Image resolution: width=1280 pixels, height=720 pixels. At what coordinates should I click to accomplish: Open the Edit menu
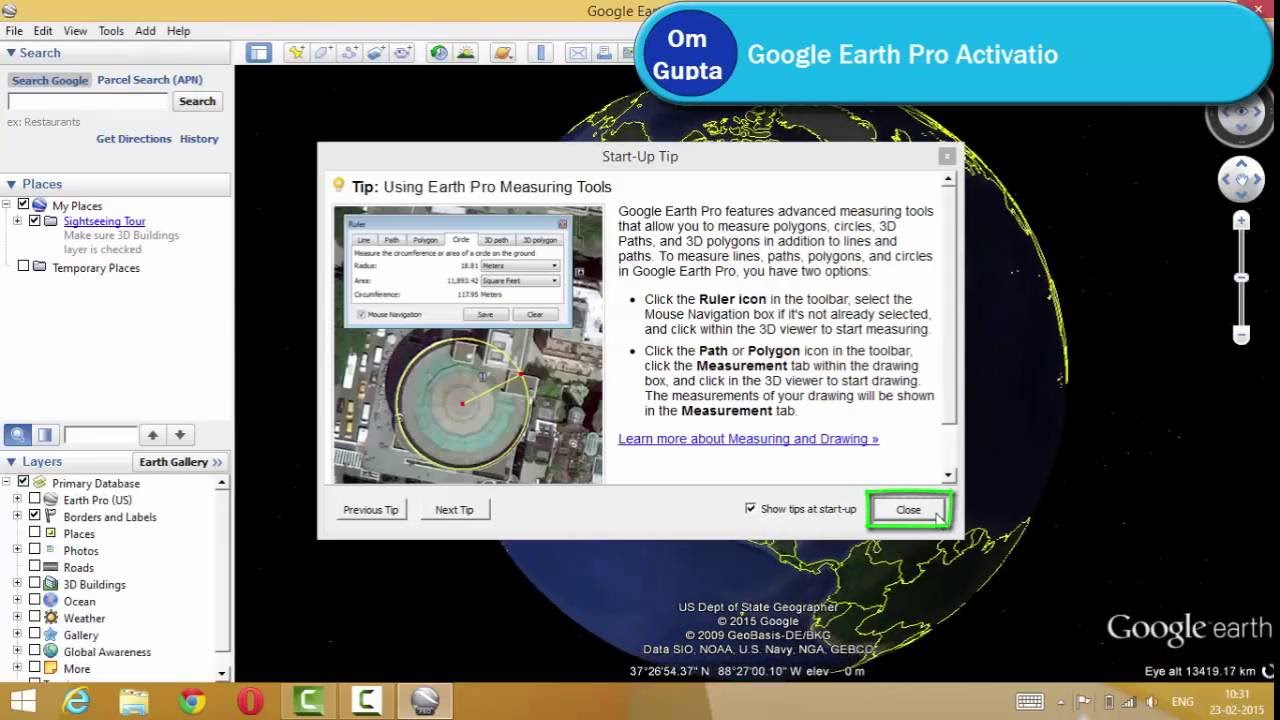[x=43, y=31]
